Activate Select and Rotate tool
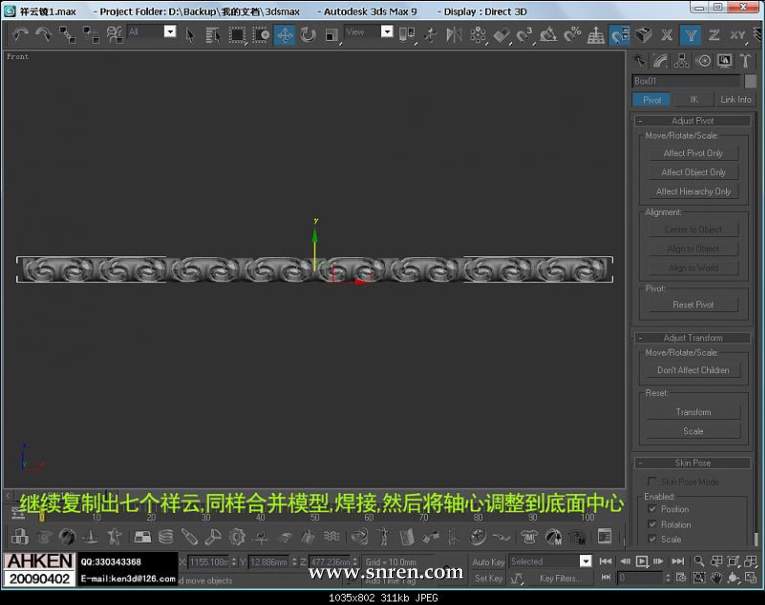The image size is (765, 605). click(x=308, y=35)
